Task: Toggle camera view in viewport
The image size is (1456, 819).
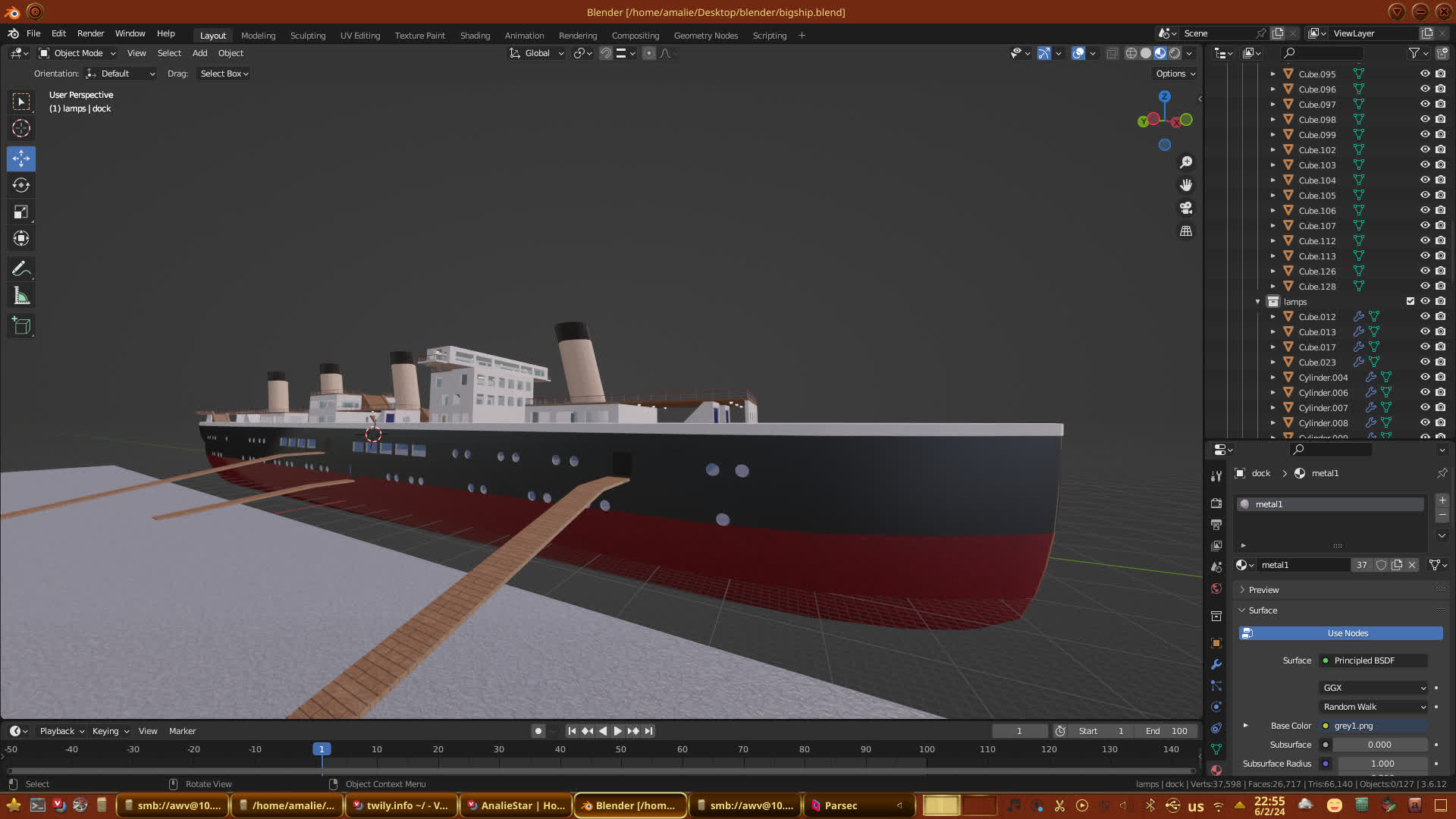Action: click(x=1186, y=208)
